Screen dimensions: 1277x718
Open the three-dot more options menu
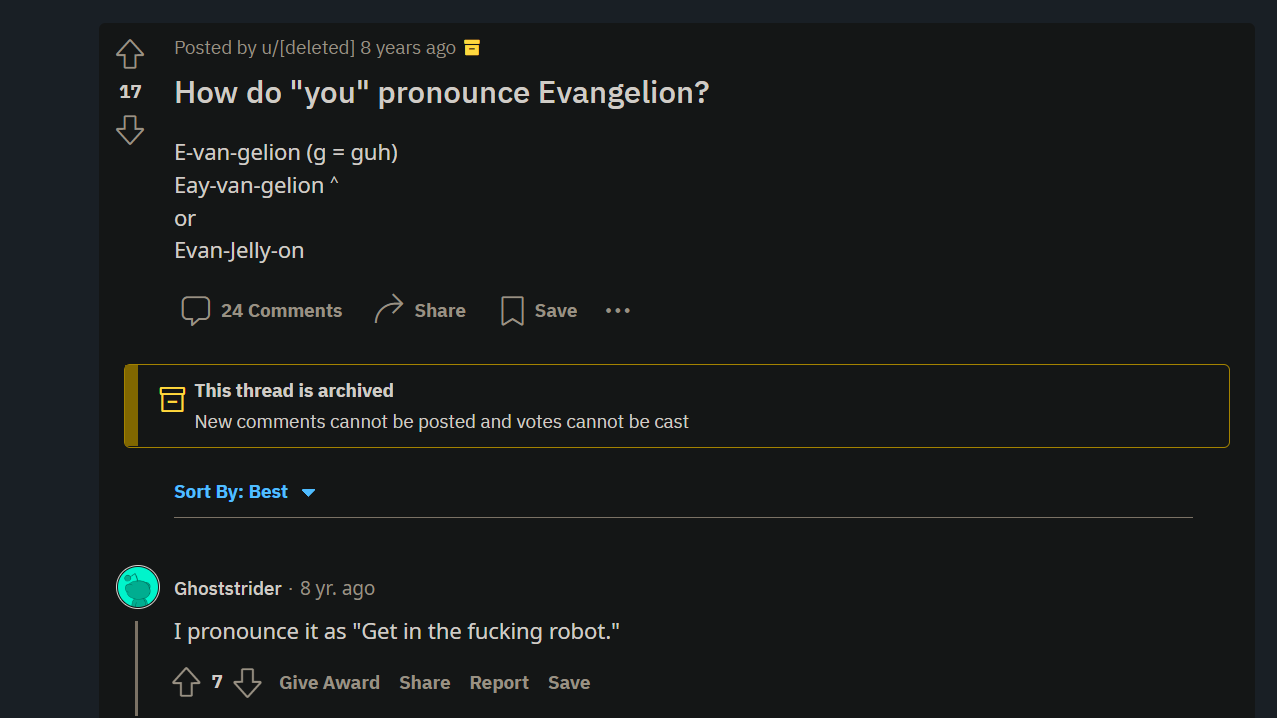tap(618, 311)
